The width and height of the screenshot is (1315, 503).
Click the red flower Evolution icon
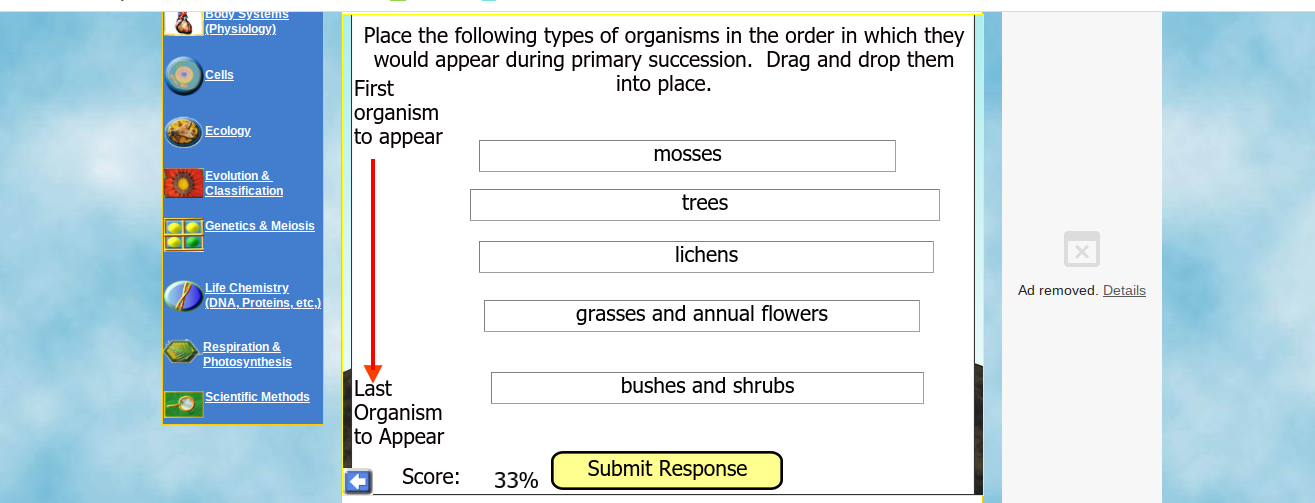tap(184, 183)
